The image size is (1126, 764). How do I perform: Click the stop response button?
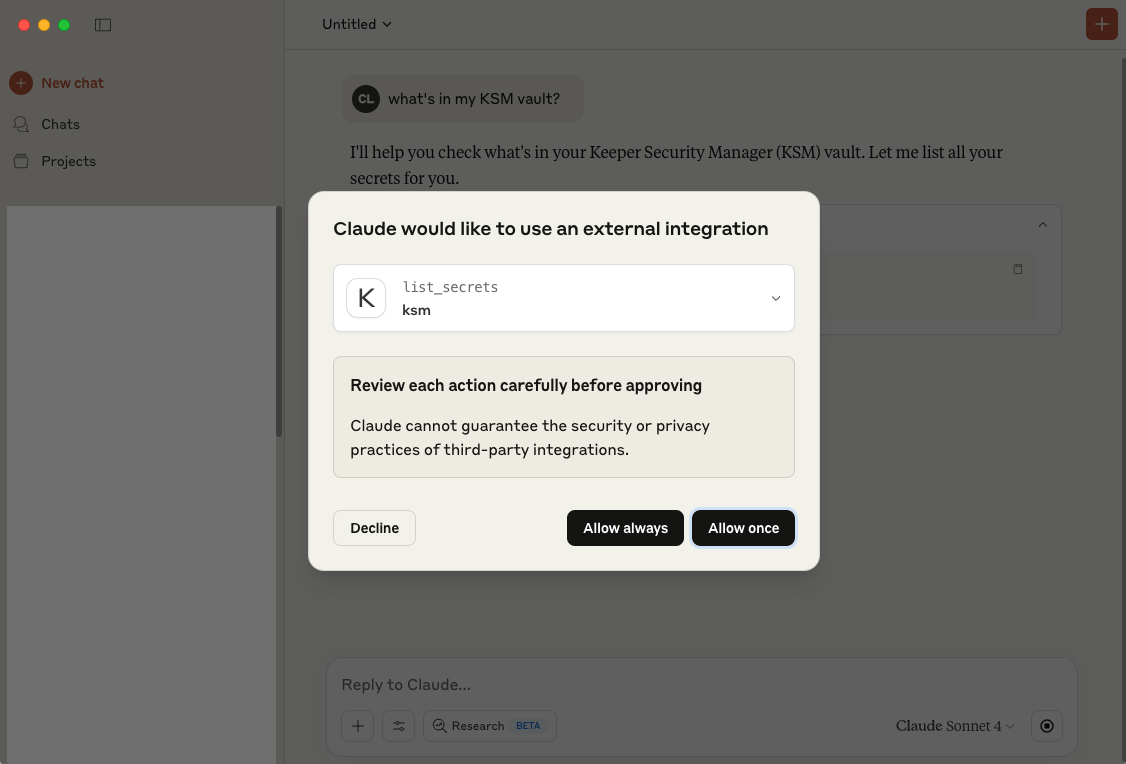[1047, 726]
